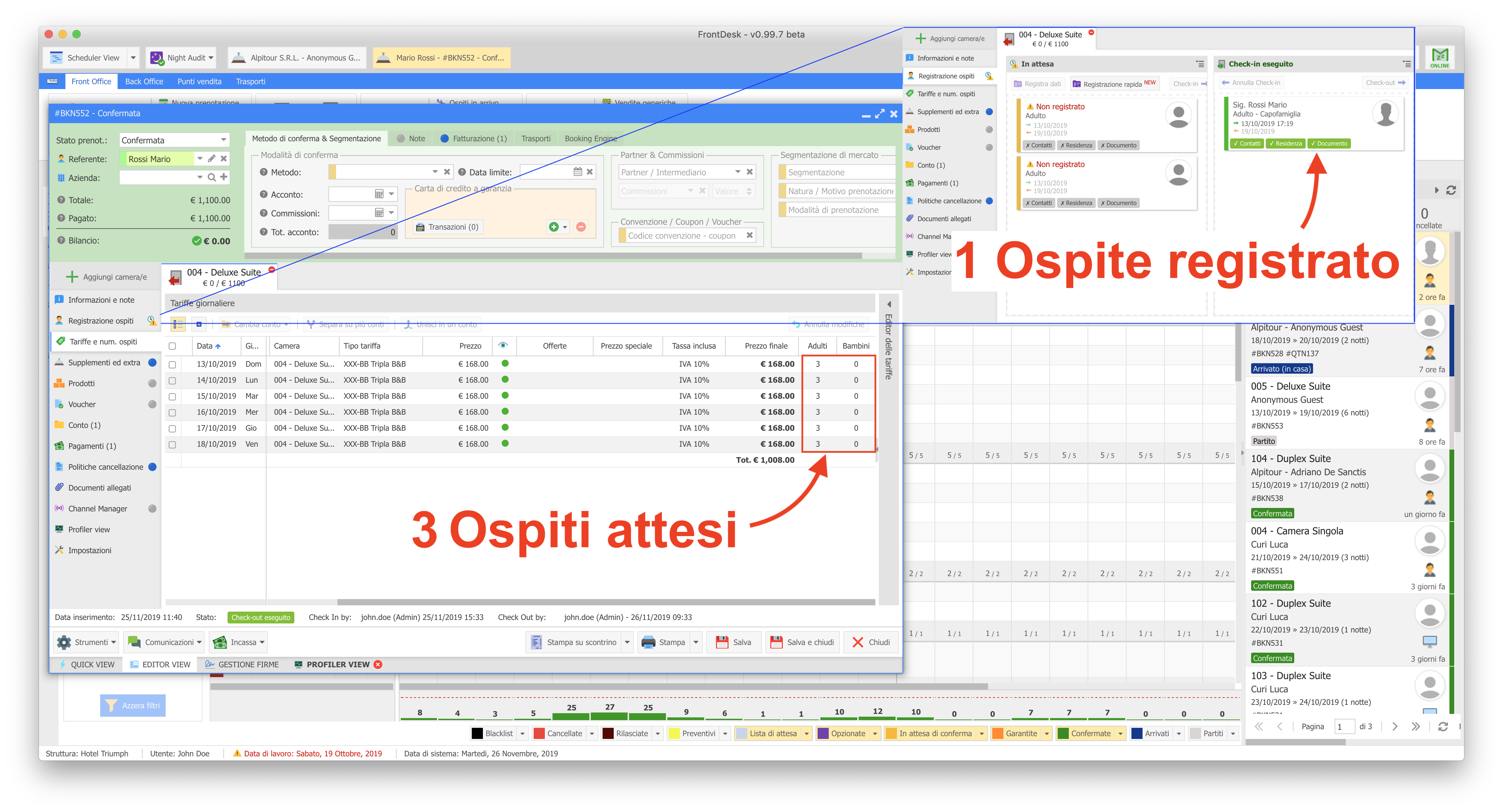Open the Fatturazione (1) tab
Screen dimensions: 1503x812
473,138
